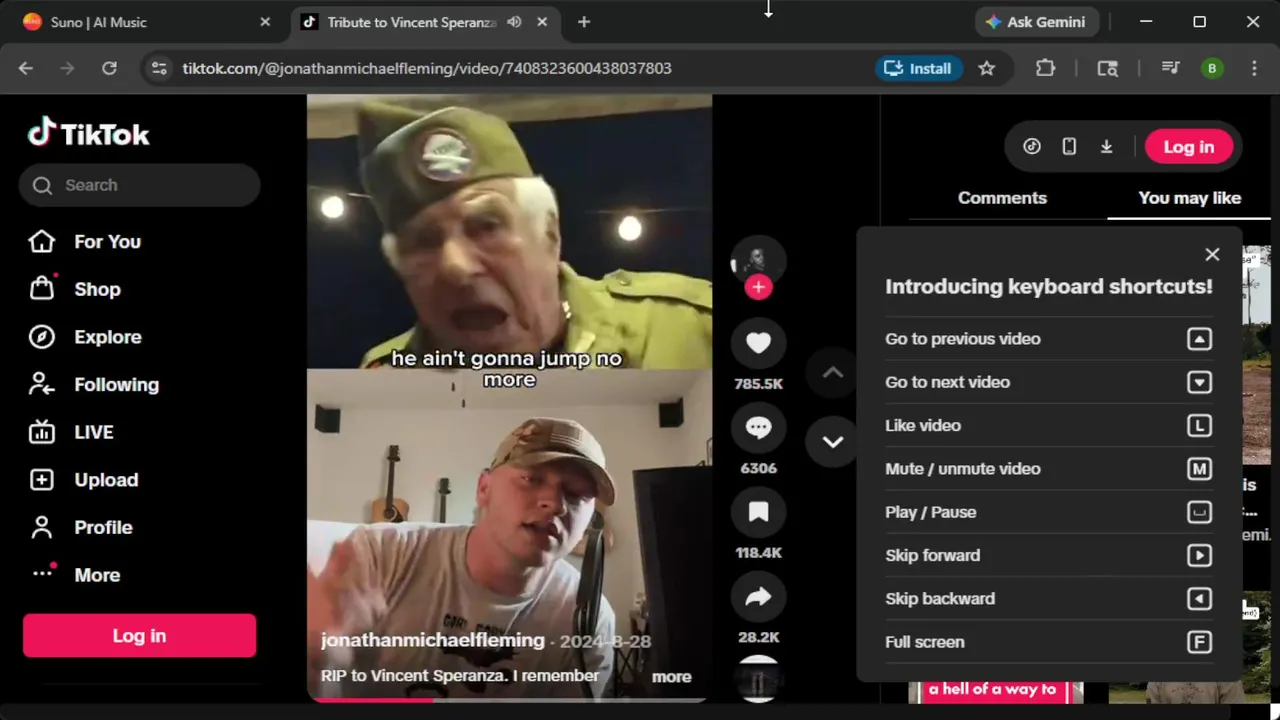
Task: Open Chrome profile avatar B
Action: tap(1212, 68)
